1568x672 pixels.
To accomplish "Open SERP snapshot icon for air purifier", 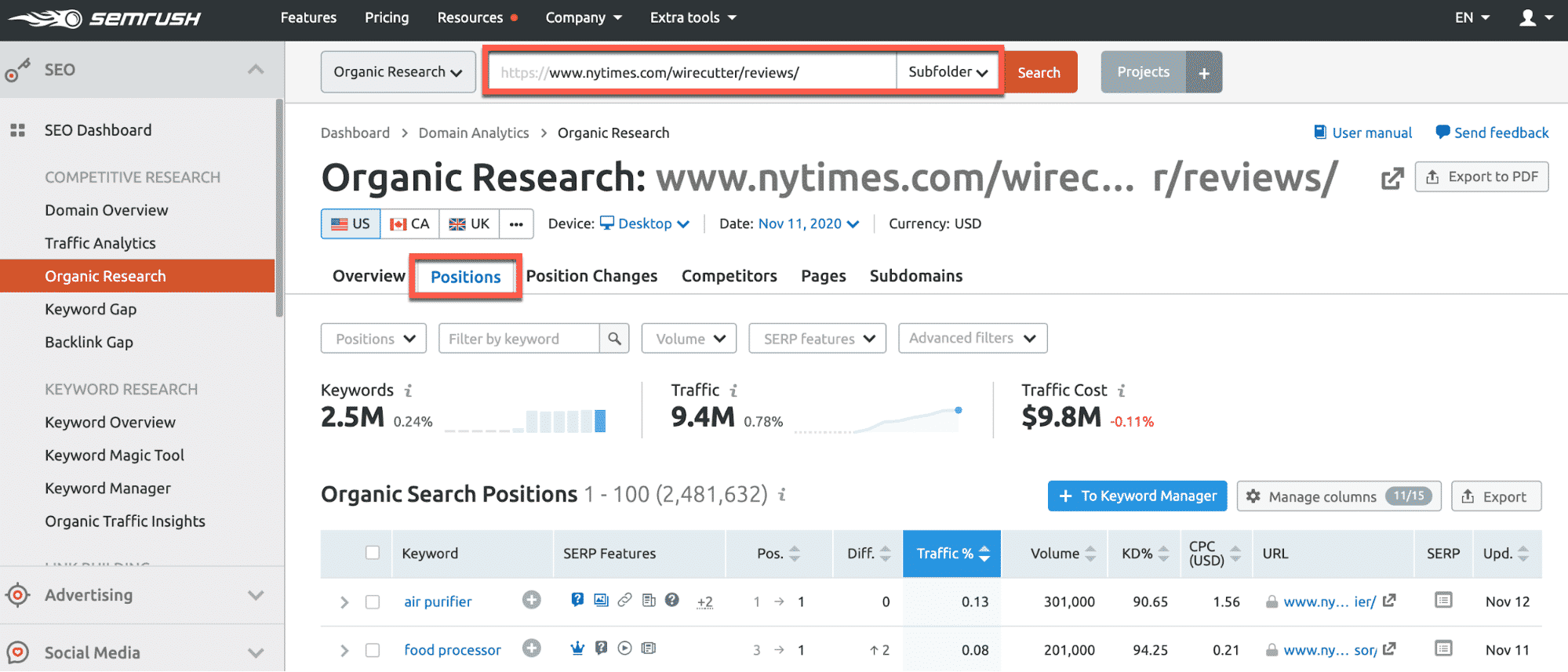I will (1442, 601).
